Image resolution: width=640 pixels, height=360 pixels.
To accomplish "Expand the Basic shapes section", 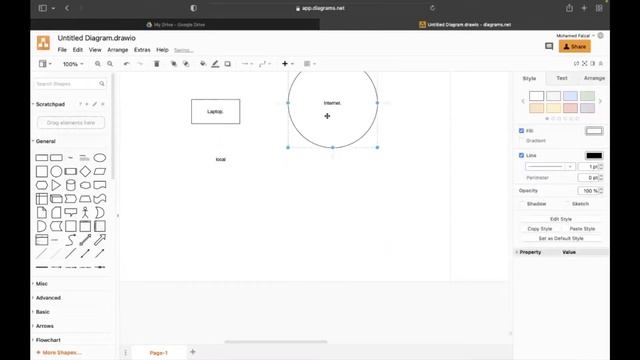I will [42, 312].
